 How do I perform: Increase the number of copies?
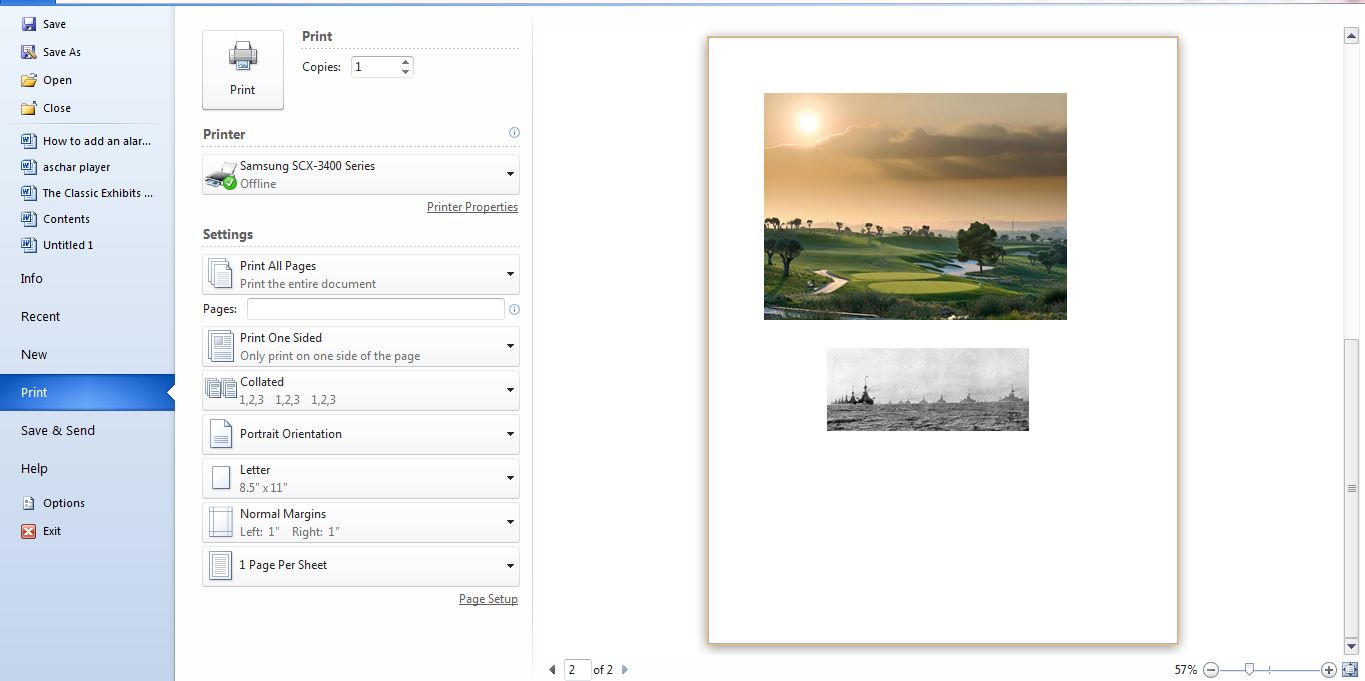pos(405,62)
